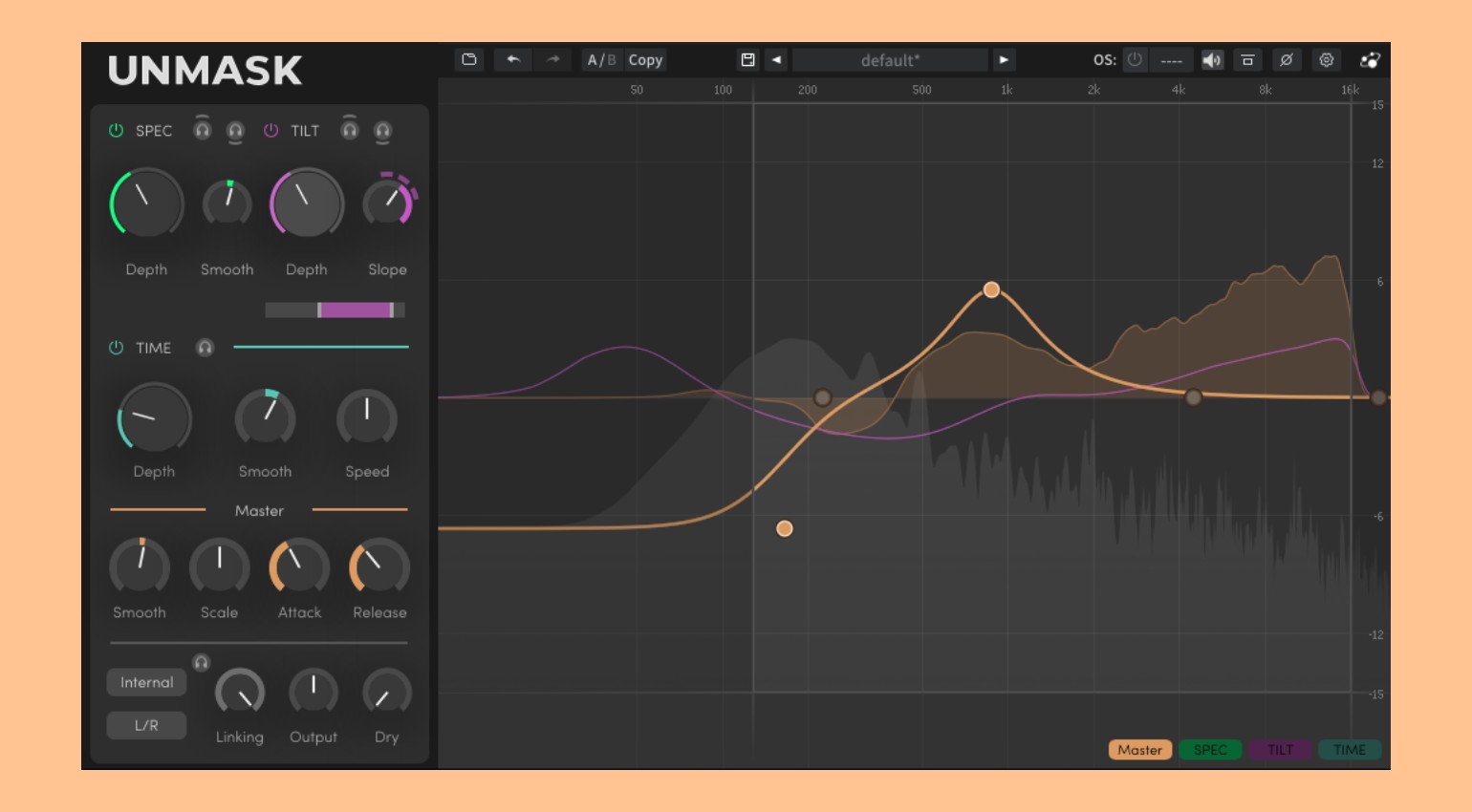1472x812 pixels.
Task: Click the Output knob
Action: pos(314,693)
